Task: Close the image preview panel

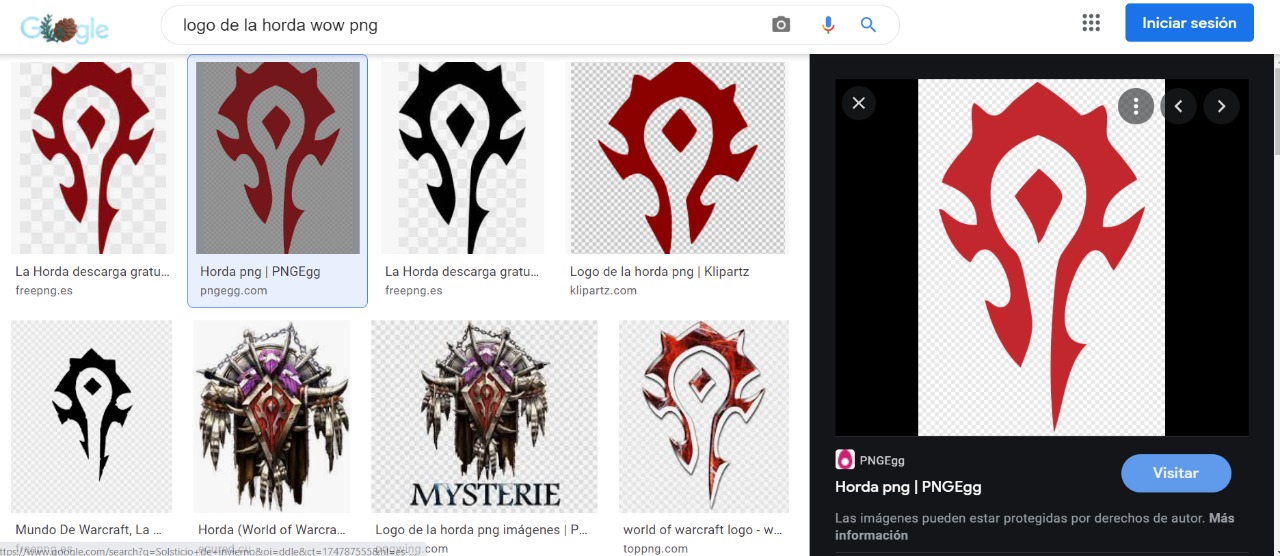Action: tap(858, 103)
